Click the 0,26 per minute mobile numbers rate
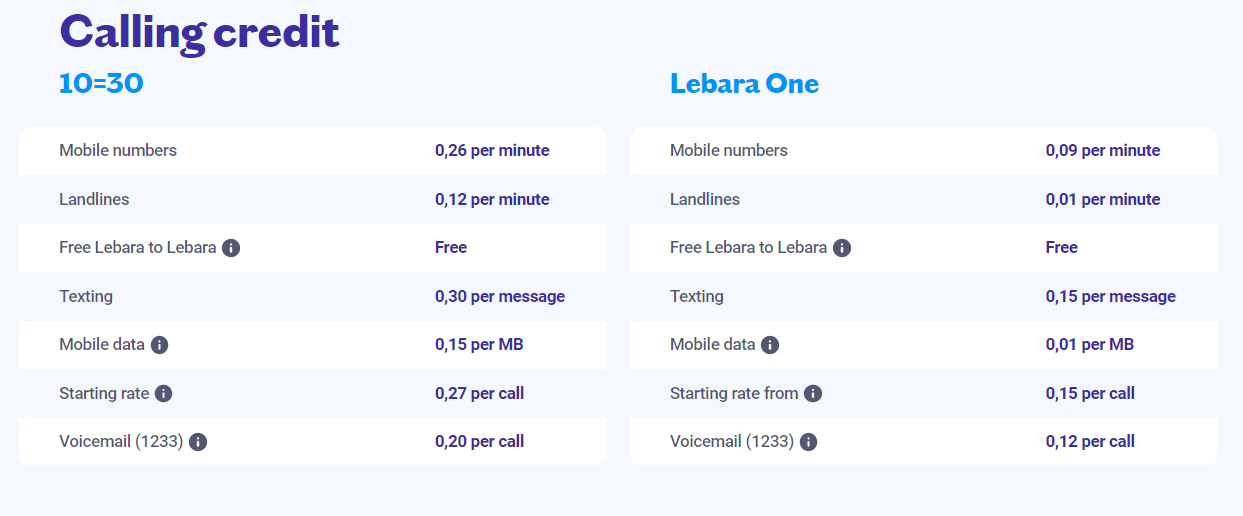The width and height of the screenshot is (1243, 516). coord(492,151)
